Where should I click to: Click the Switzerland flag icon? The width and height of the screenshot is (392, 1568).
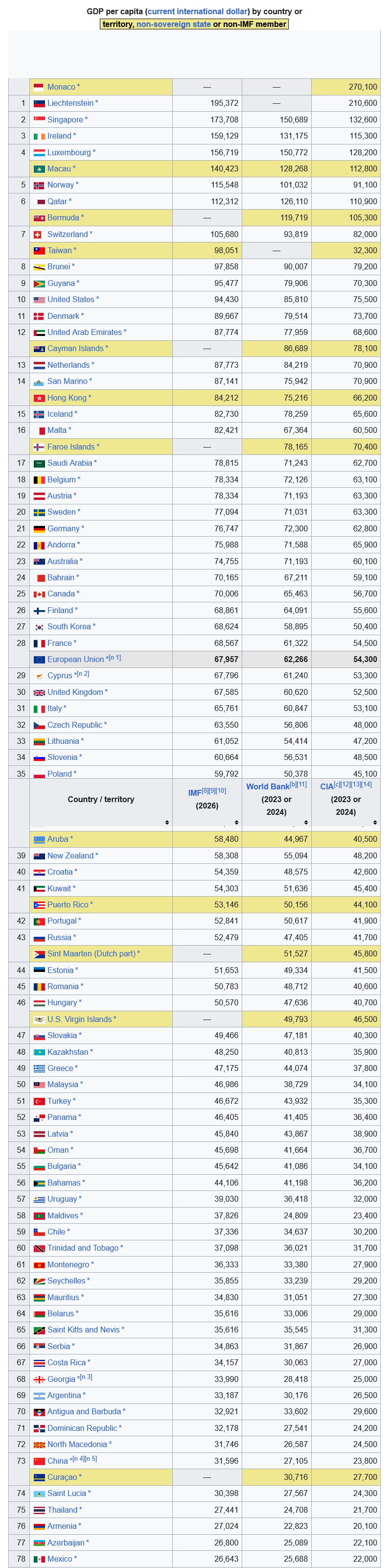point(37,235)
